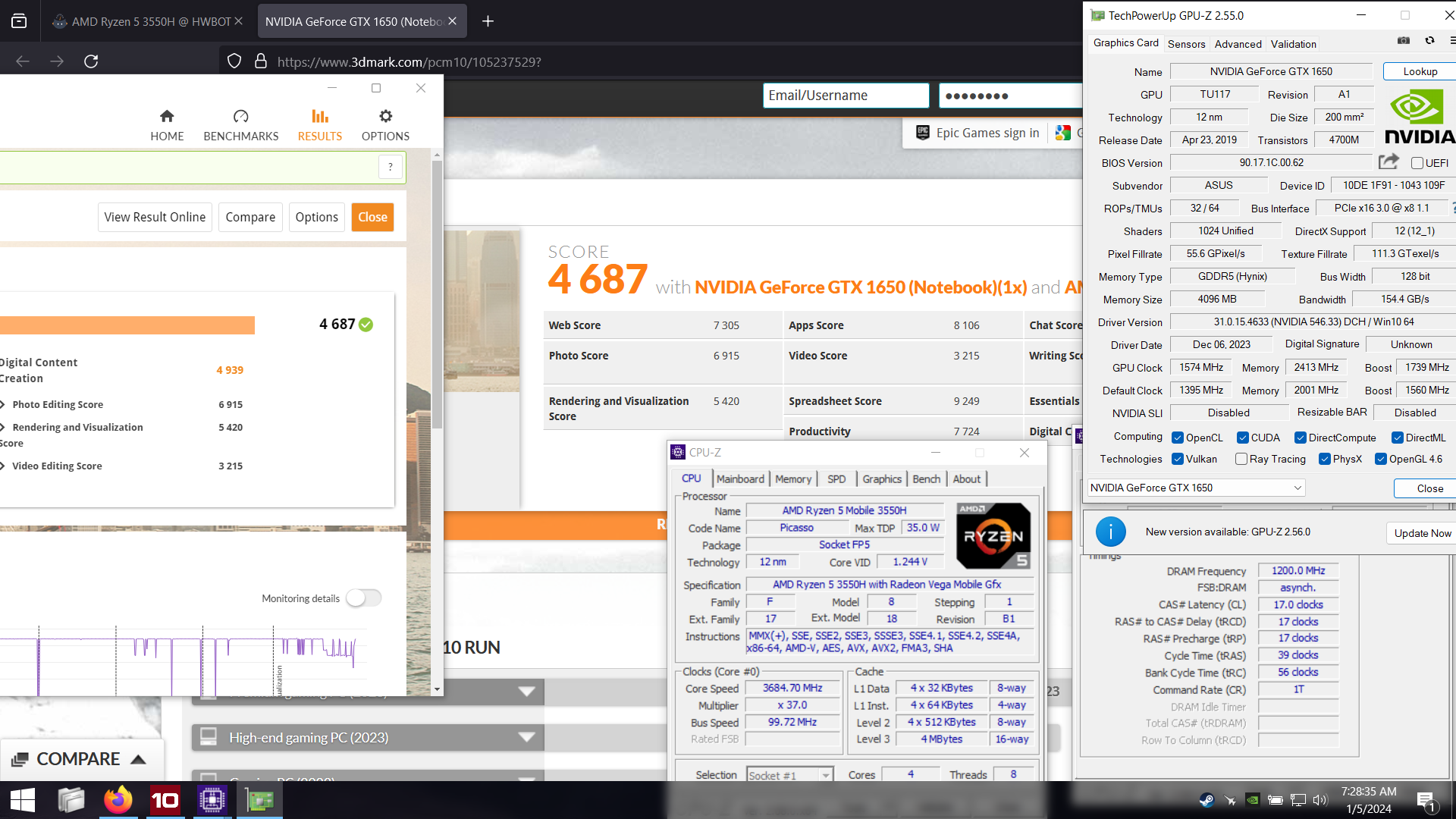
Task: Focus the Email/Username field
Action: point(846,96)
